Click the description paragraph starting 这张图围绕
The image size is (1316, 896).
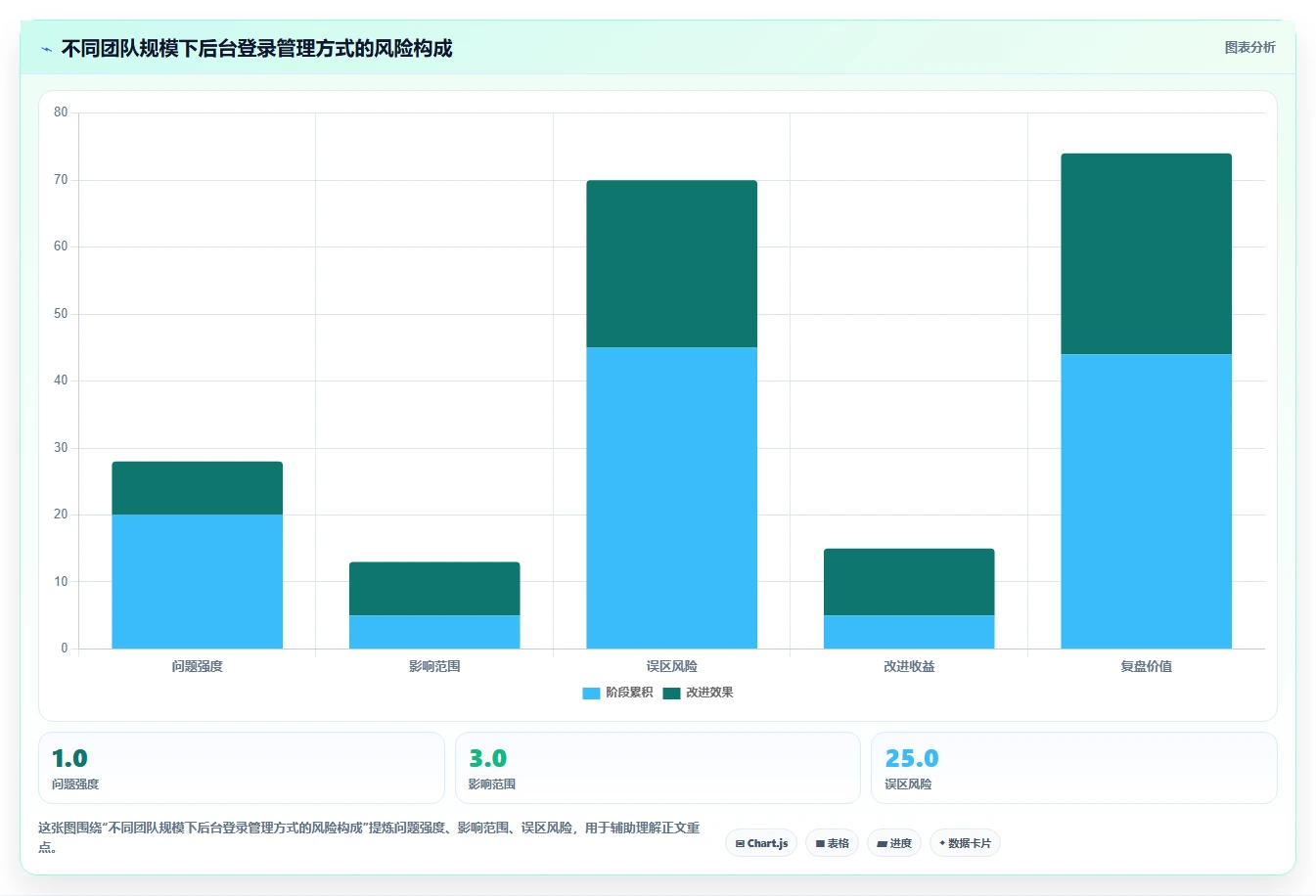click(x=369, y=837)
